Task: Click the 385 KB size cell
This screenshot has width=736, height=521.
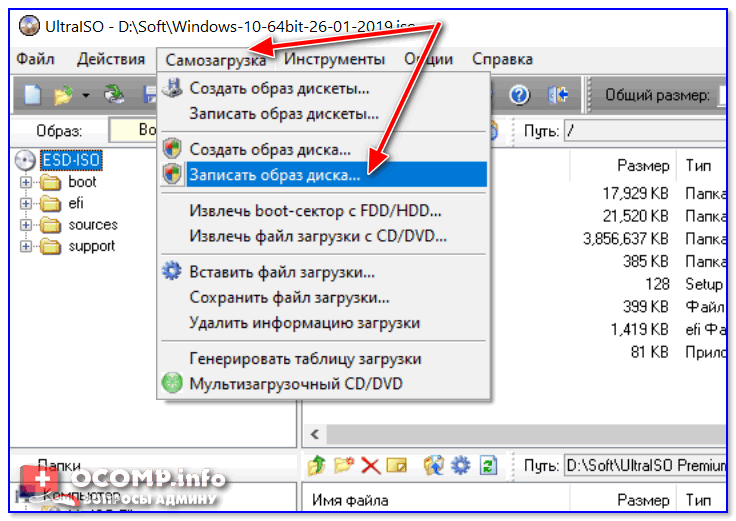Action: click(645, 261)
